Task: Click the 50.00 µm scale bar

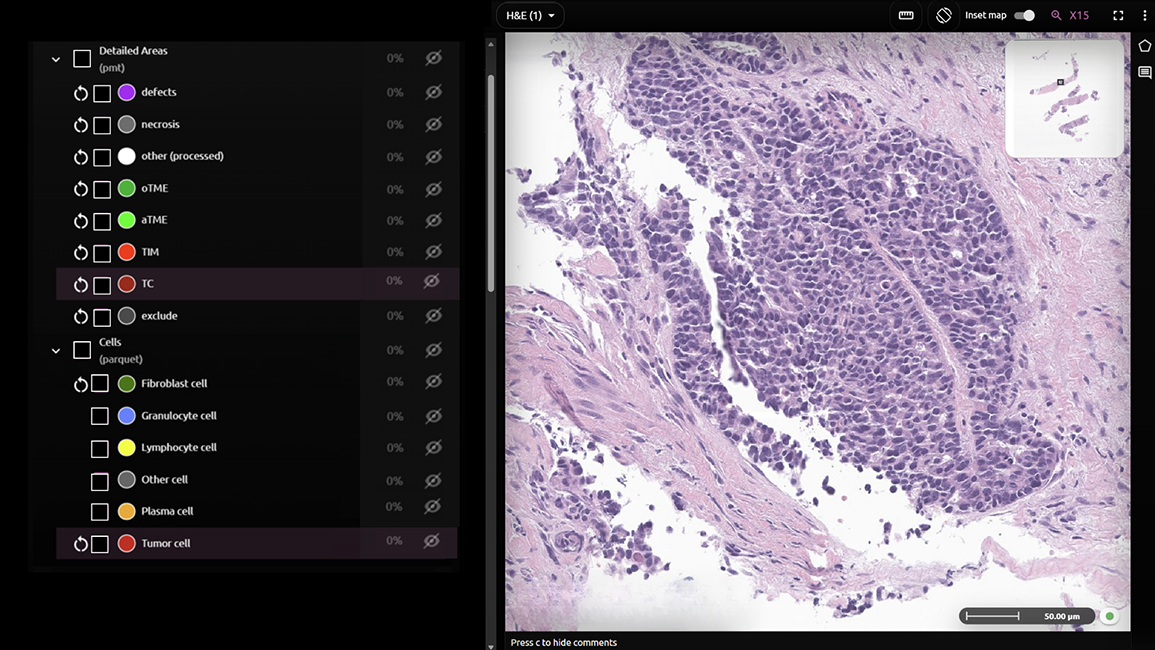Action: click(x=1026, y=616)
